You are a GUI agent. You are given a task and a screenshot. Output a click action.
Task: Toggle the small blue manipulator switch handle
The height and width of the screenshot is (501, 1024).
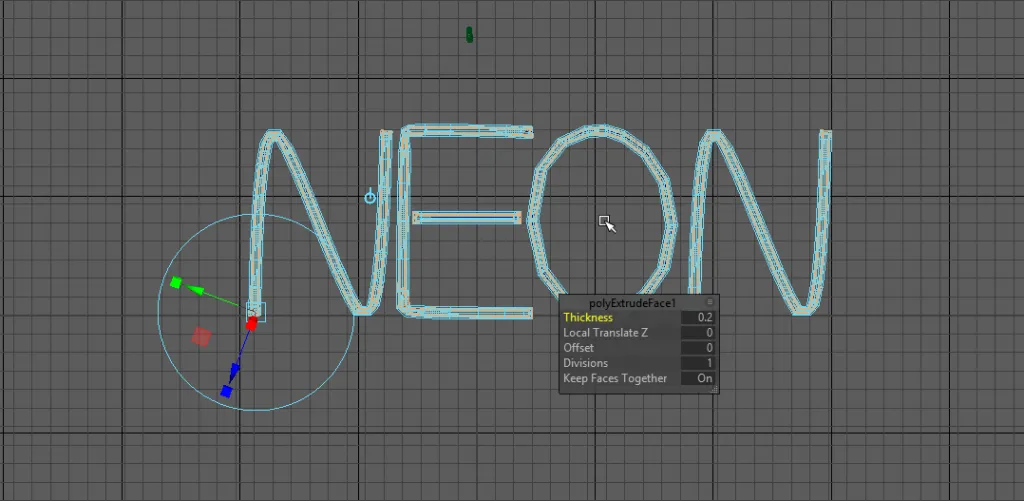[x=370, y=197]
